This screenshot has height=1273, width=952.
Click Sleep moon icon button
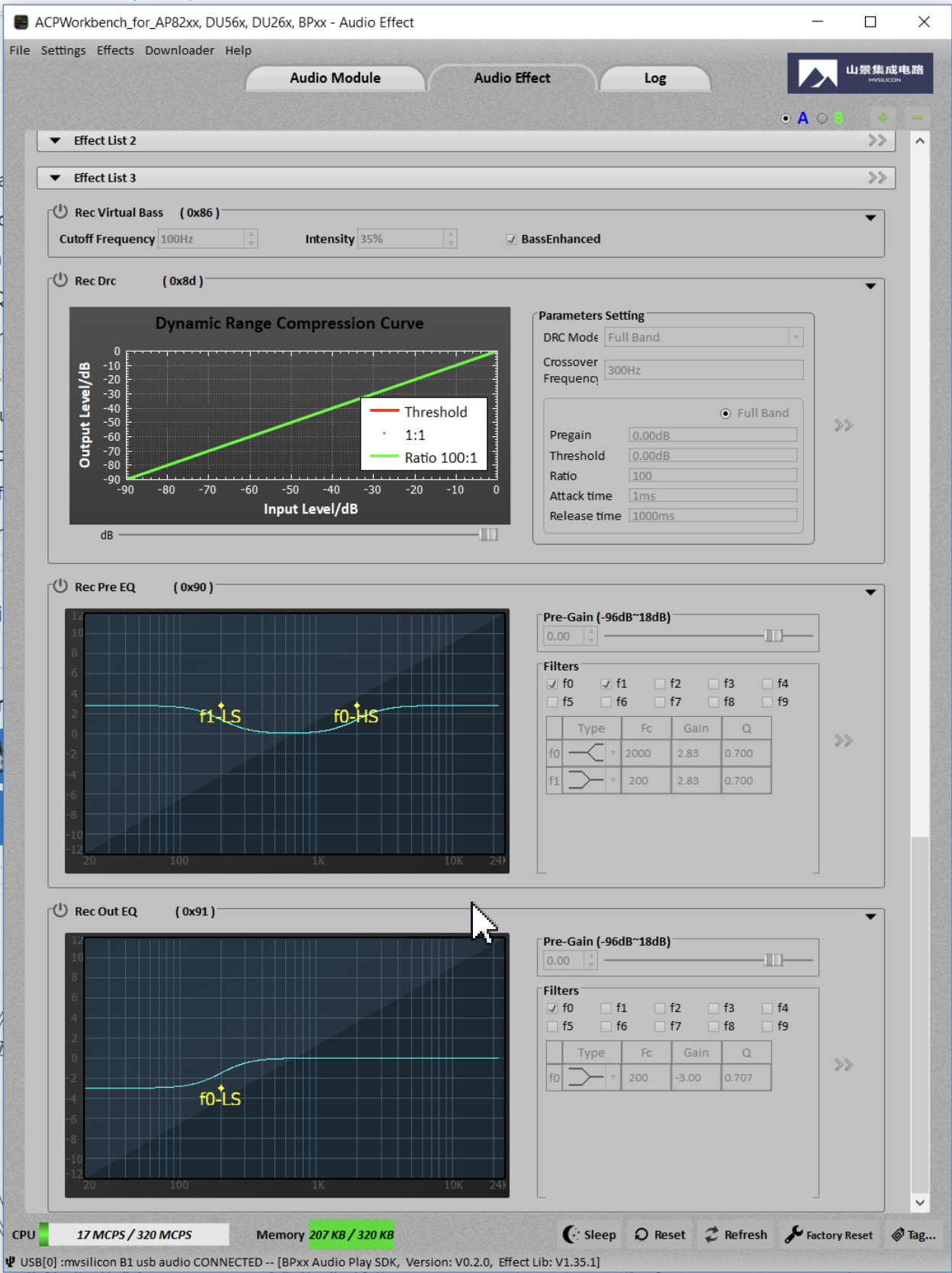click(x=590, y=1235)
